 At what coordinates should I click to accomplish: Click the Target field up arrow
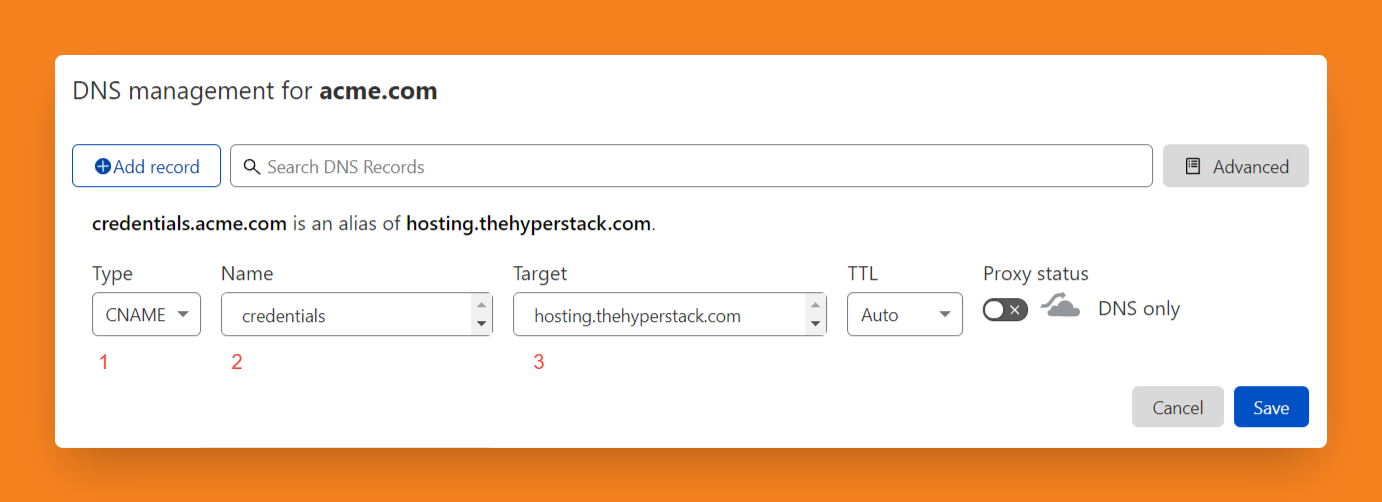(816, 305)
